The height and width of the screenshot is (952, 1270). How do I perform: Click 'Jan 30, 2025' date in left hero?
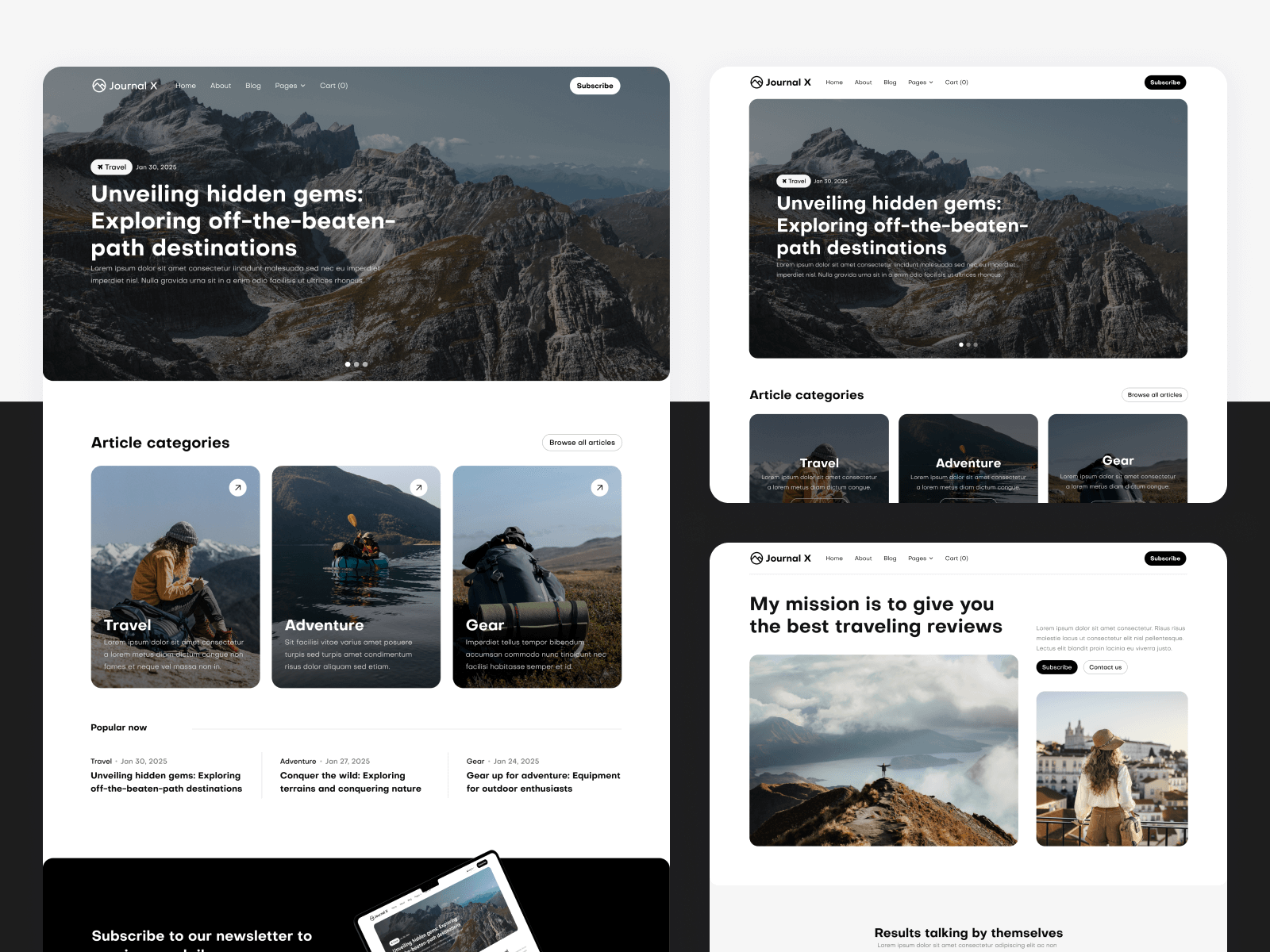tap(156, 167)
